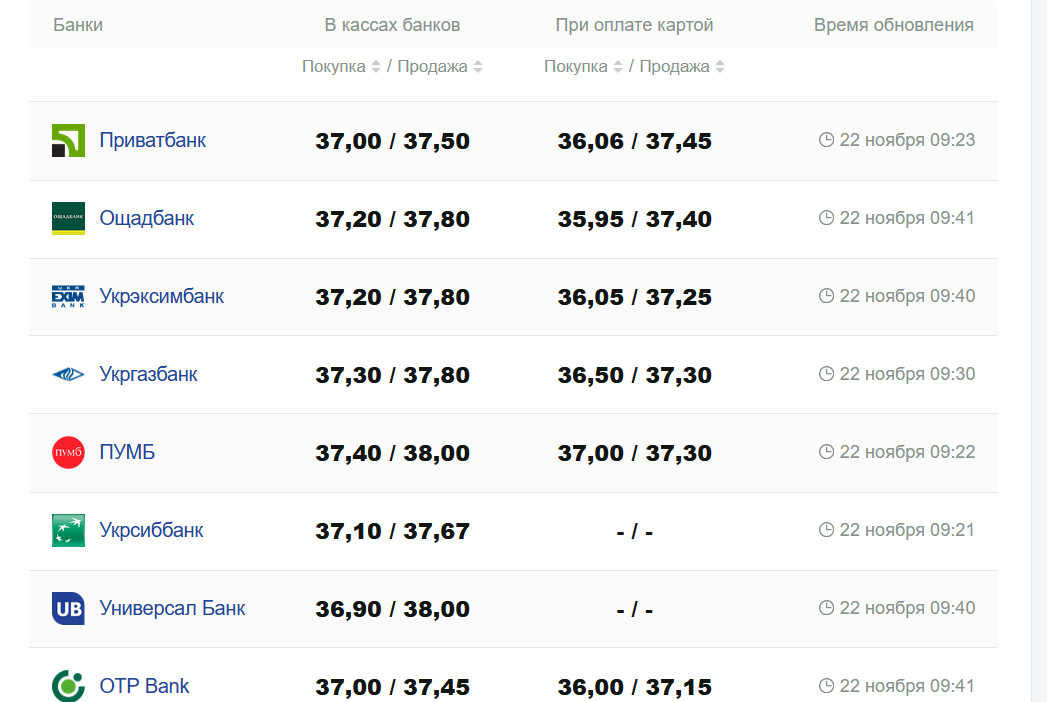Click the Банки column header

coord(78,25)
